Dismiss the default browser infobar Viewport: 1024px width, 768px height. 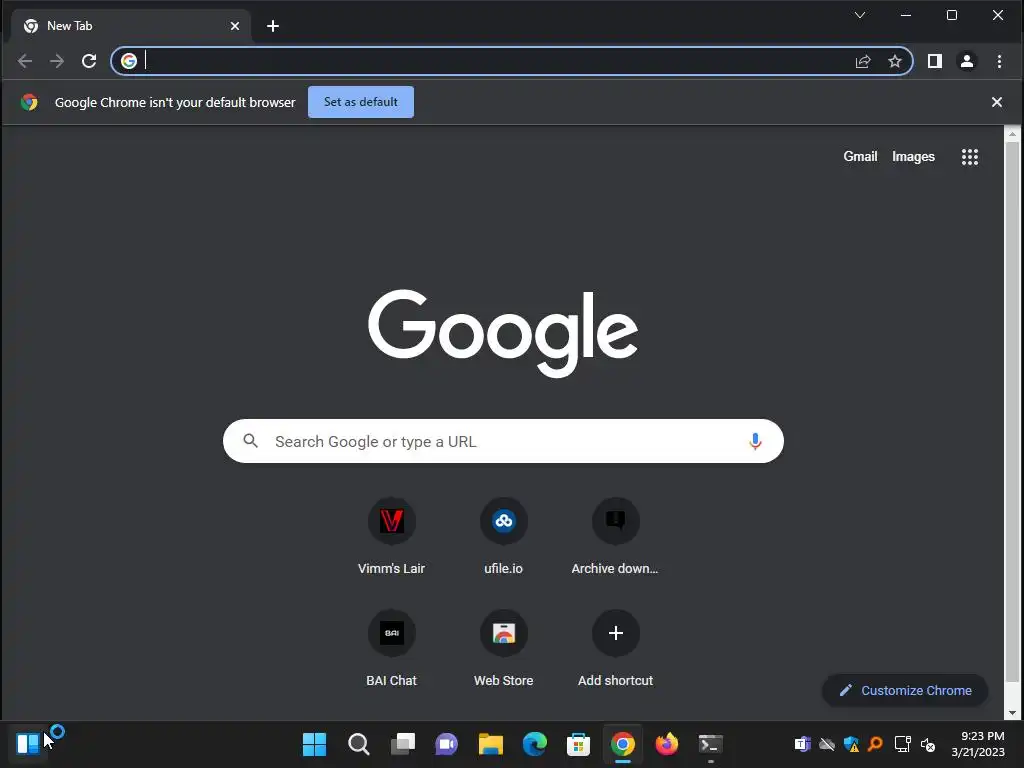click(x=997, y=102)
